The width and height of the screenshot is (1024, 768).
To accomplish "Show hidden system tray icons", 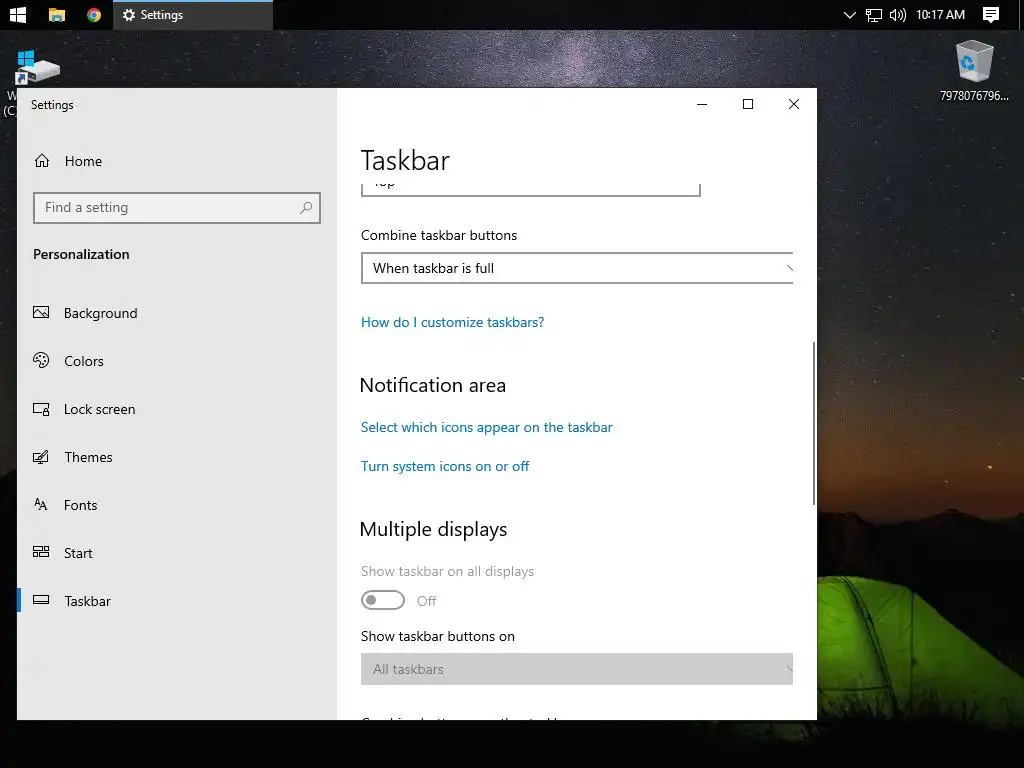I will click(849, 15).
